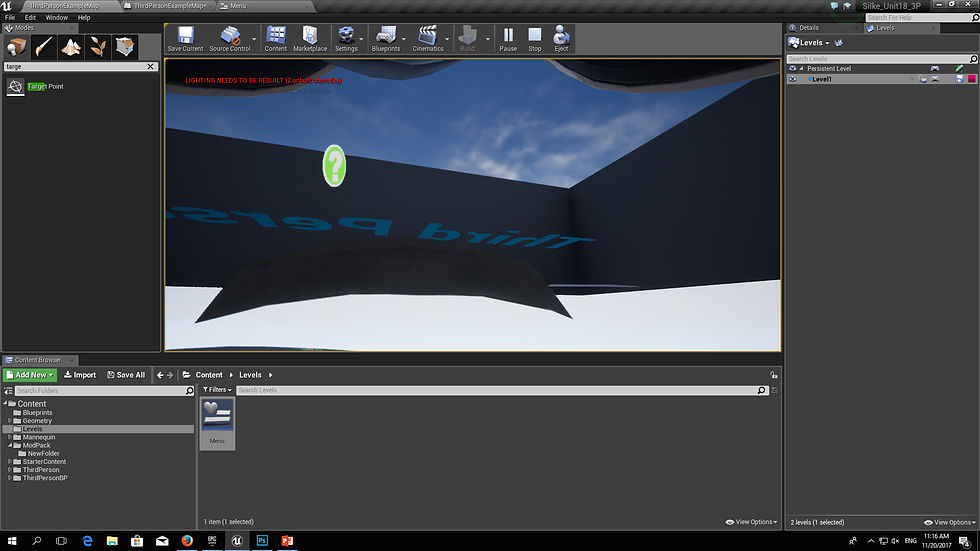The height and width of the screenshot is (551, 980).
Task: Switch to second ThirdPersonExampleMap tab
Action: point(169,6)
